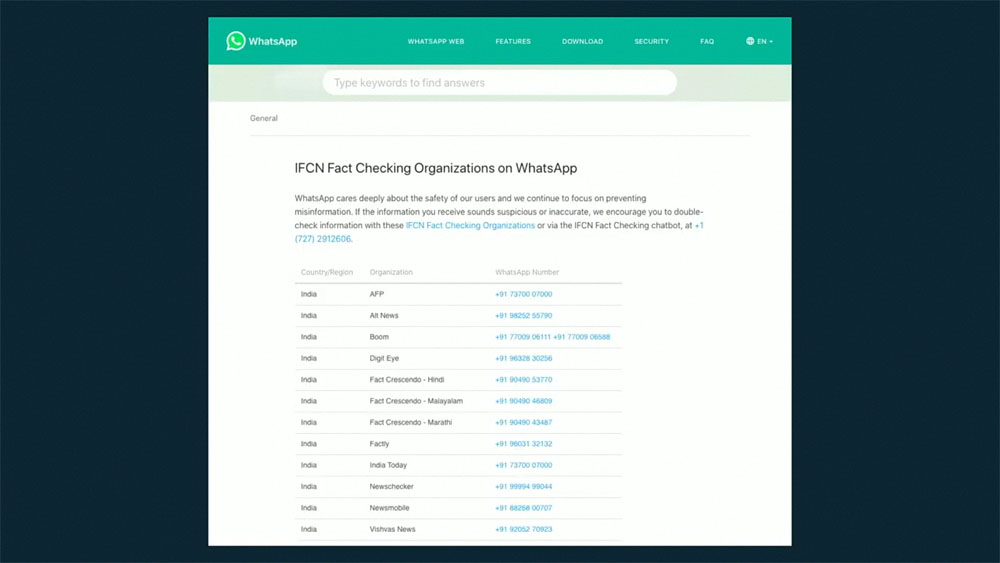Screen dimensions: 1000x563
Task: Click Factly's number +91 96031 32132
Action: (x=523, y=444)
